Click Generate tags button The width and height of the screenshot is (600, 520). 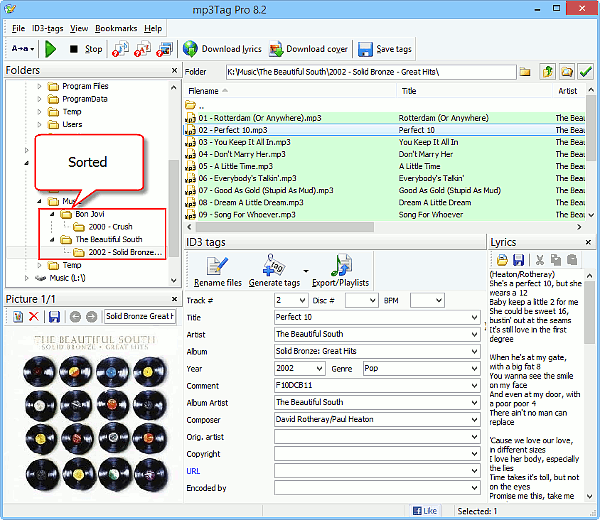274,271
